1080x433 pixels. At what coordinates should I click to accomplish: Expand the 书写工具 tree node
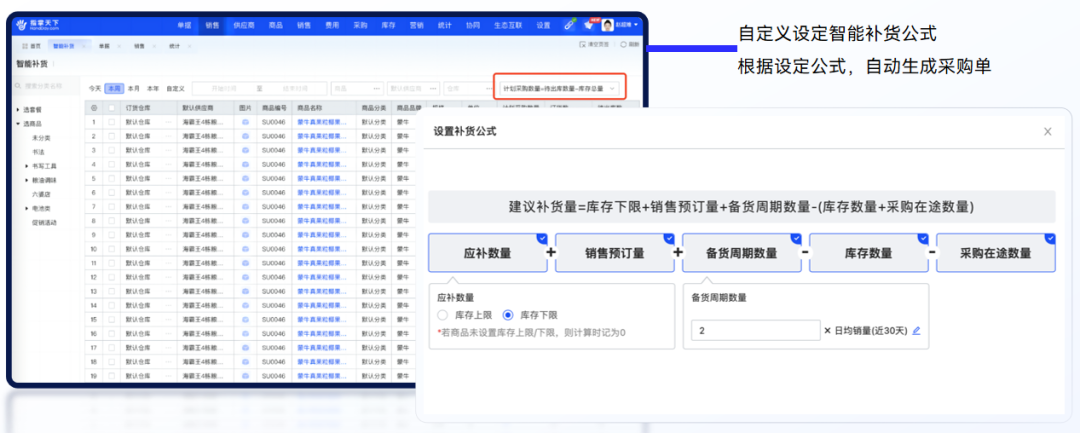pos(27,166)
